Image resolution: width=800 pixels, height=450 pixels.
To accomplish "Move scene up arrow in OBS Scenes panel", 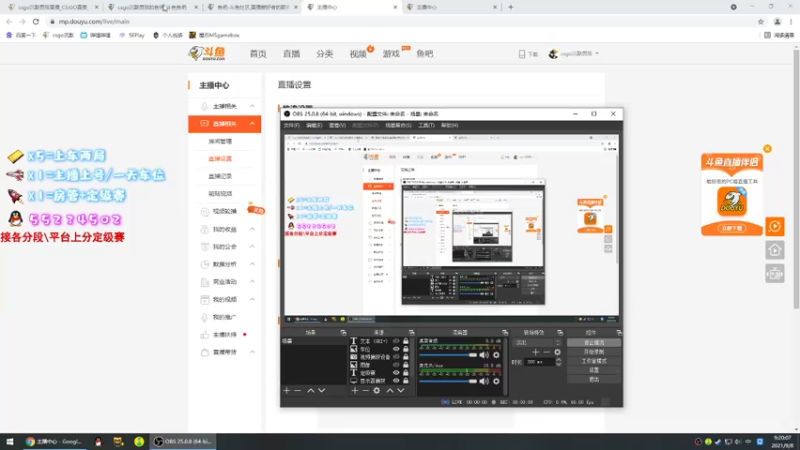I will (311, 390).
